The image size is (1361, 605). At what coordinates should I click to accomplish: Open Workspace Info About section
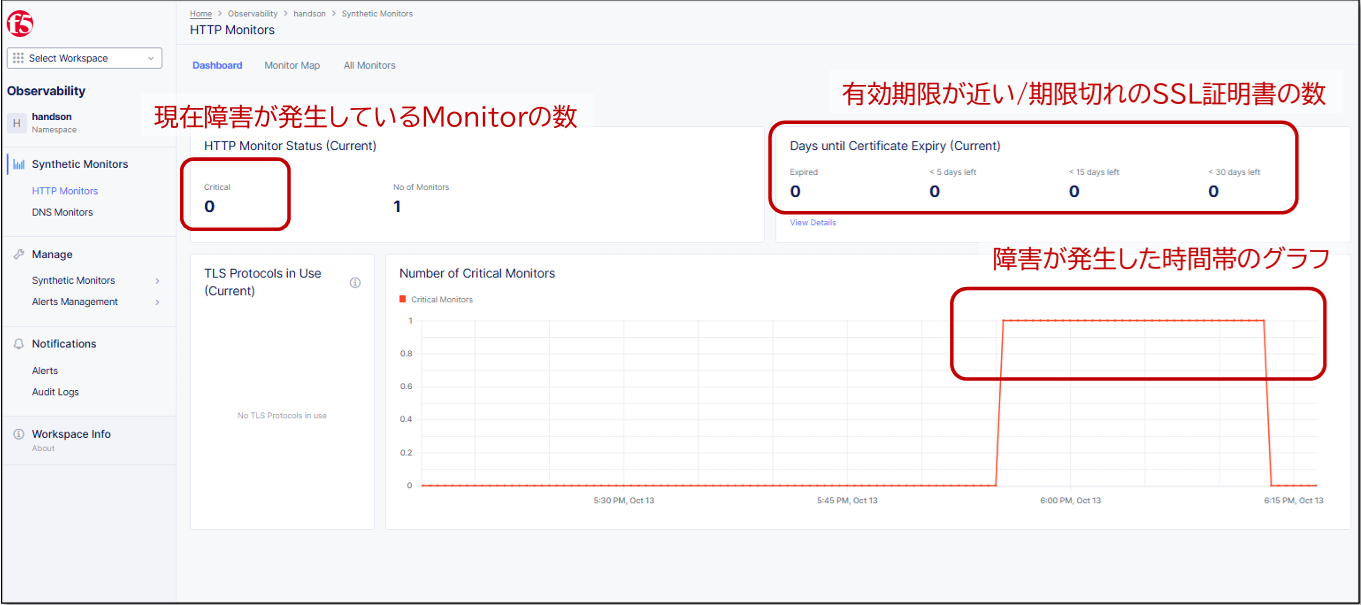click(x=71, y=440)
